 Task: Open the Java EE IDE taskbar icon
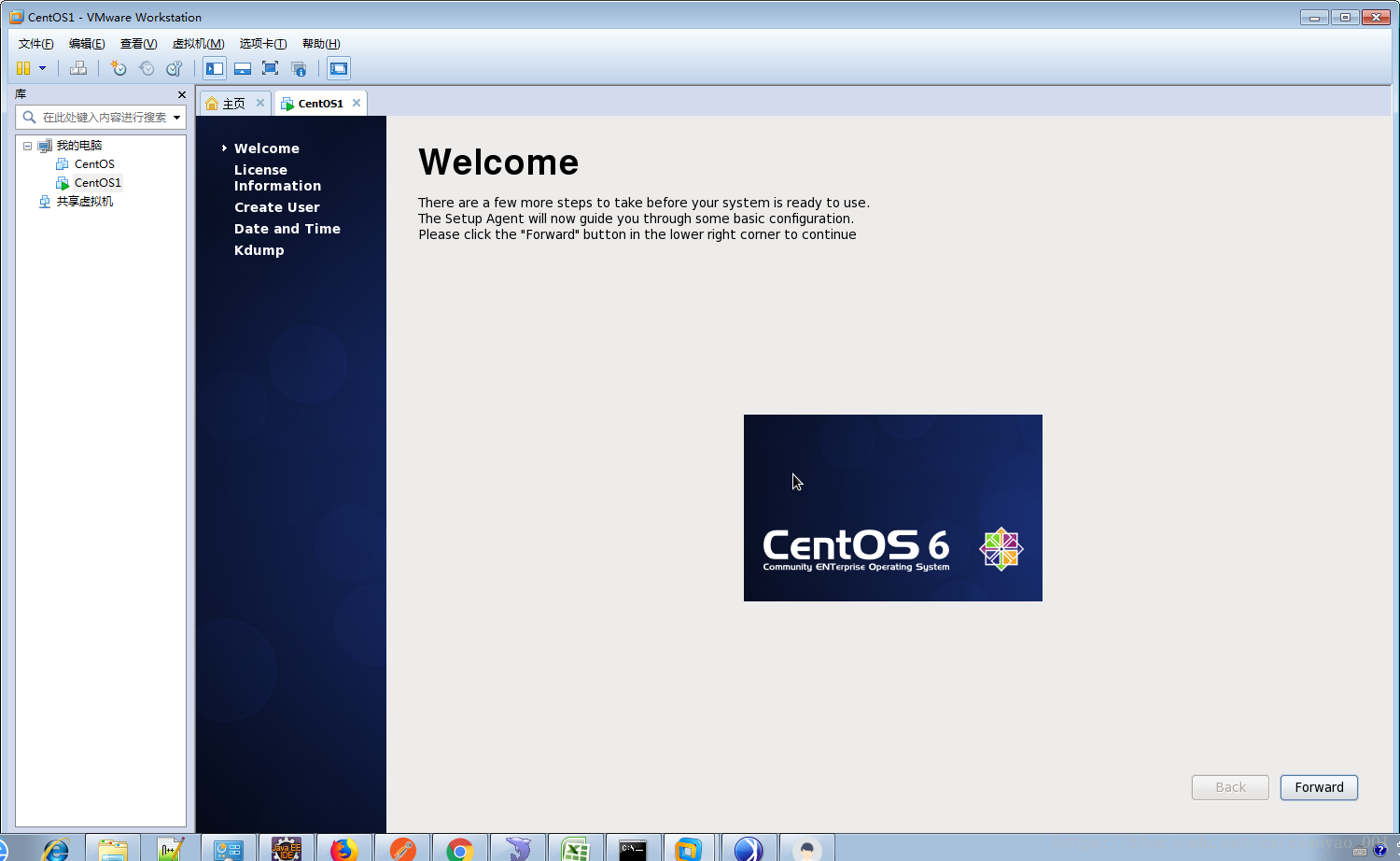pyautogui.click(x=287, y=850)
